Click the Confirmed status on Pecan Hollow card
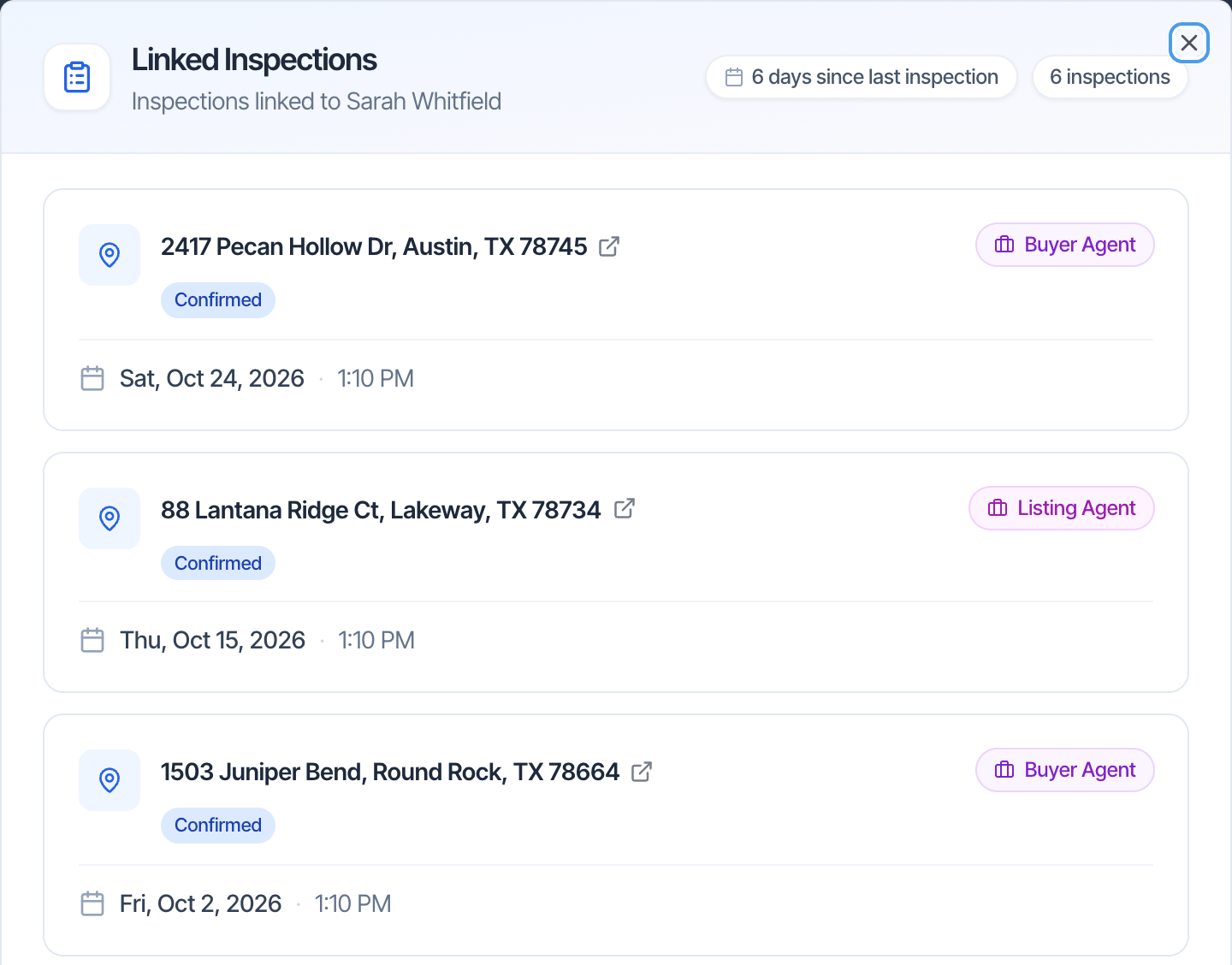The height and width of the screenshot is (965, 1232). click(218, 300)
